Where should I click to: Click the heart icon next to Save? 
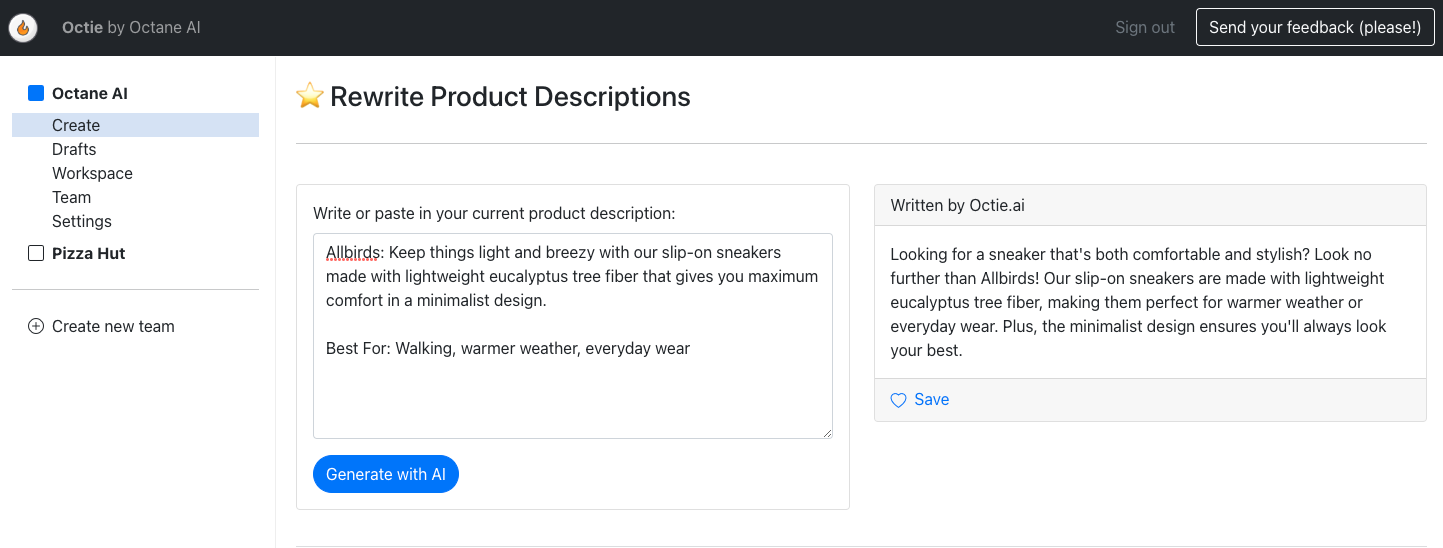pos(898,400)
